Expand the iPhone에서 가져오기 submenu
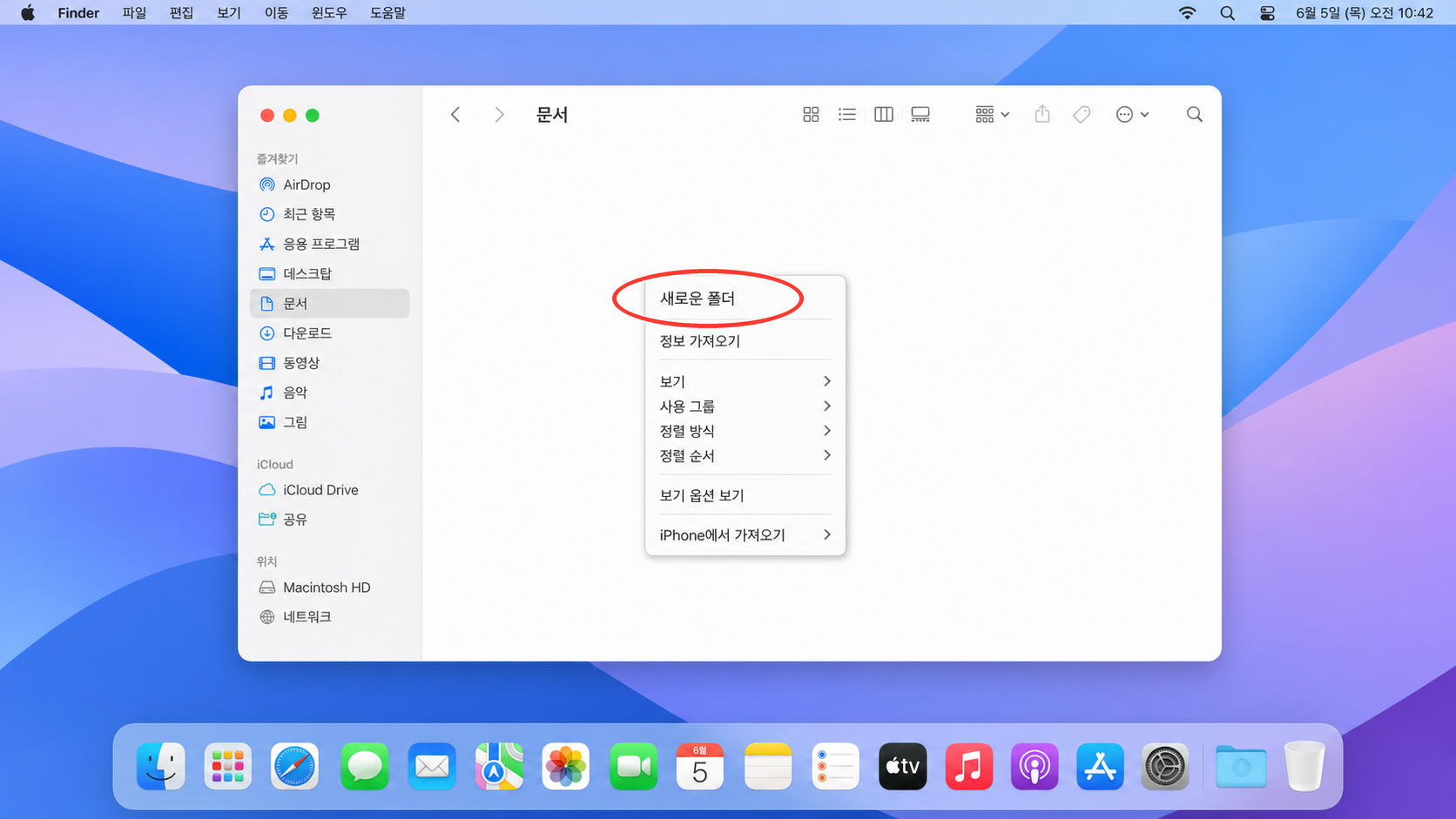This screenshot has width=1456, height=819. (745, 535)
